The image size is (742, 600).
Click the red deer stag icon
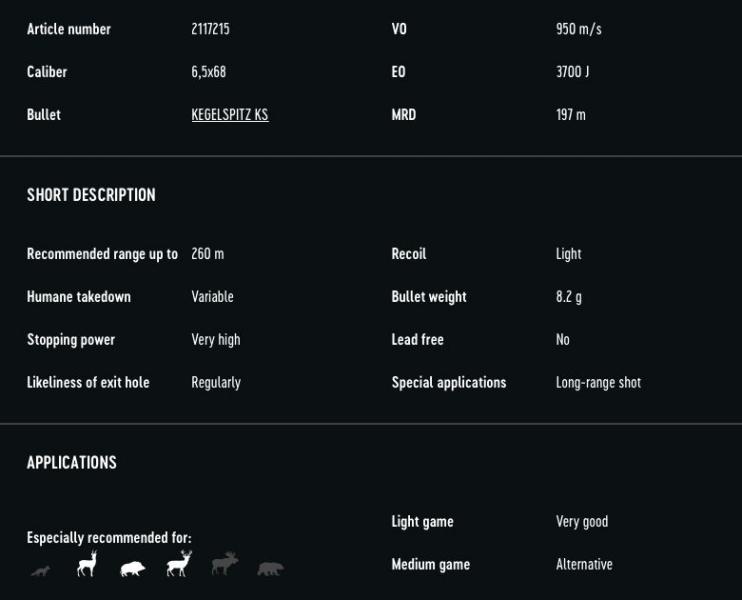pyautogui.click(x=179, y=564)
